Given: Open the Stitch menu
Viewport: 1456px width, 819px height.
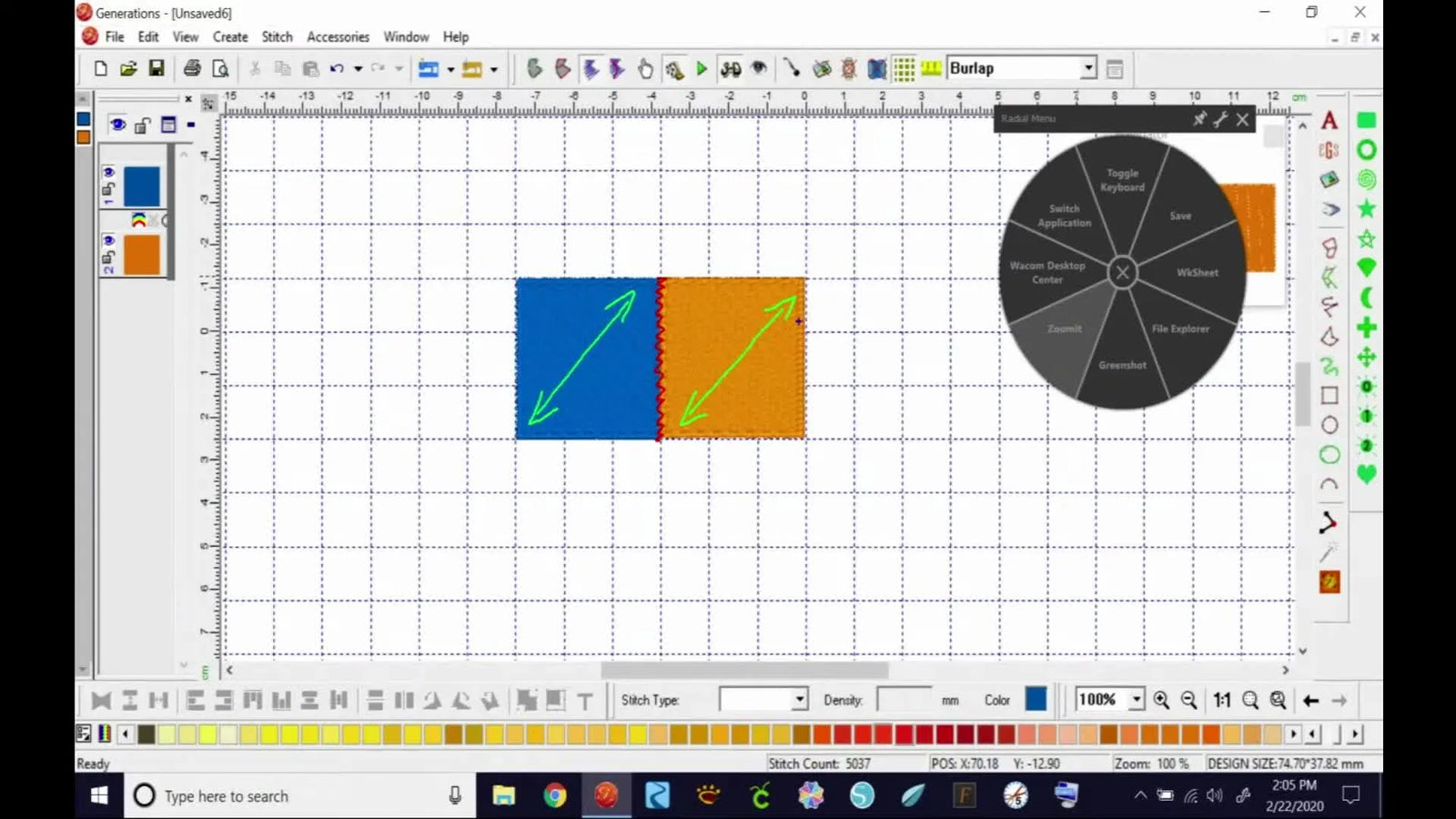Looking at the screenshot, I should [277, 36].
